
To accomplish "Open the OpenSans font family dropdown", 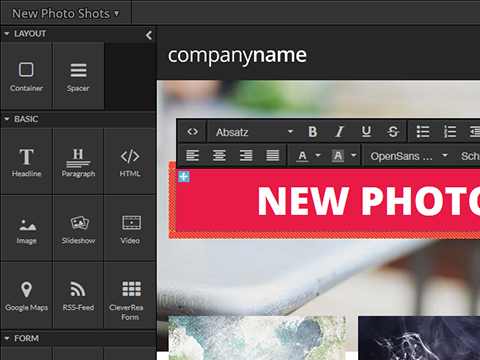I will point(409,156).
